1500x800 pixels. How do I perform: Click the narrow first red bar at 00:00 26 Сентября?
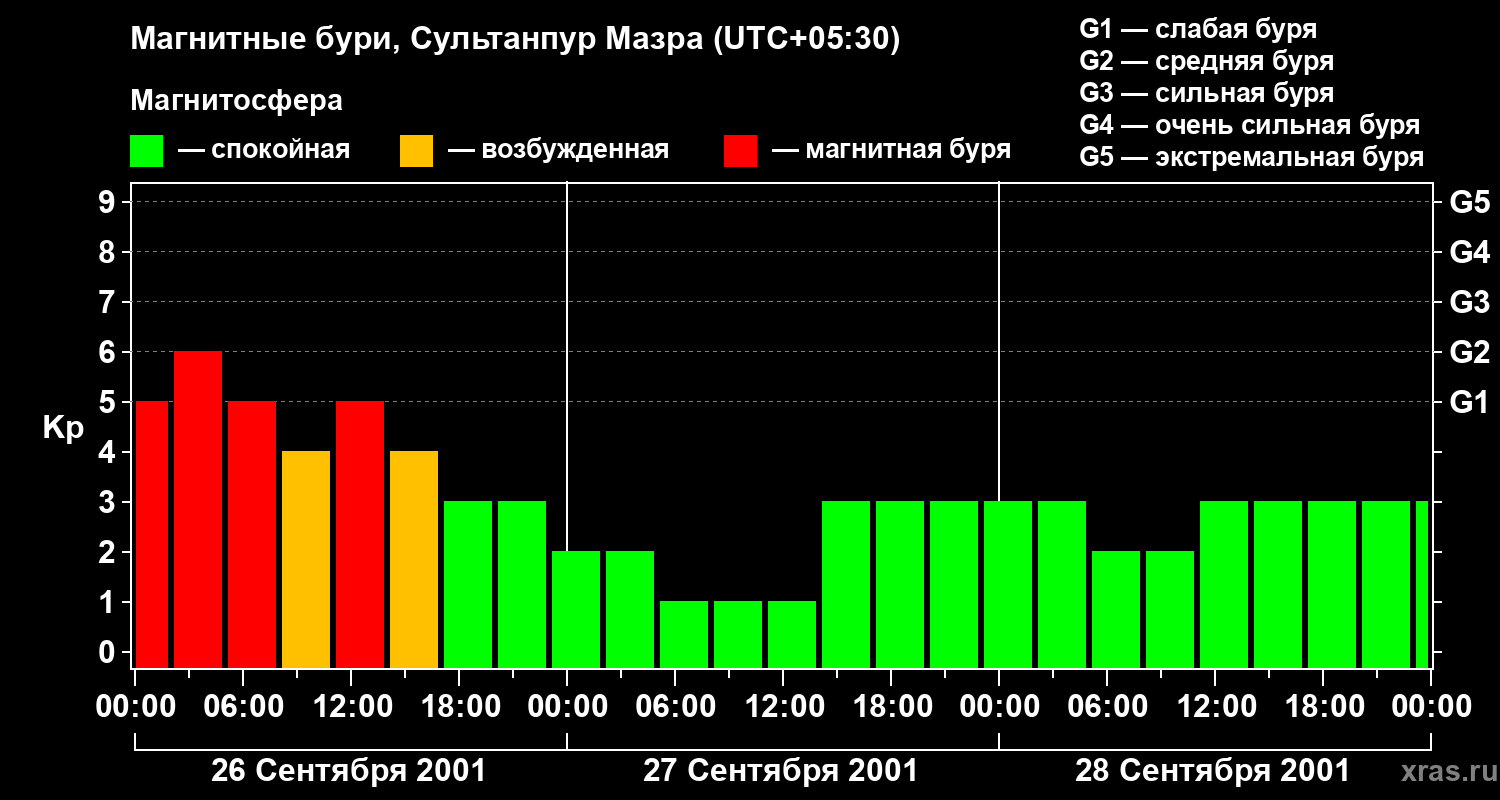tap(152, 534)
